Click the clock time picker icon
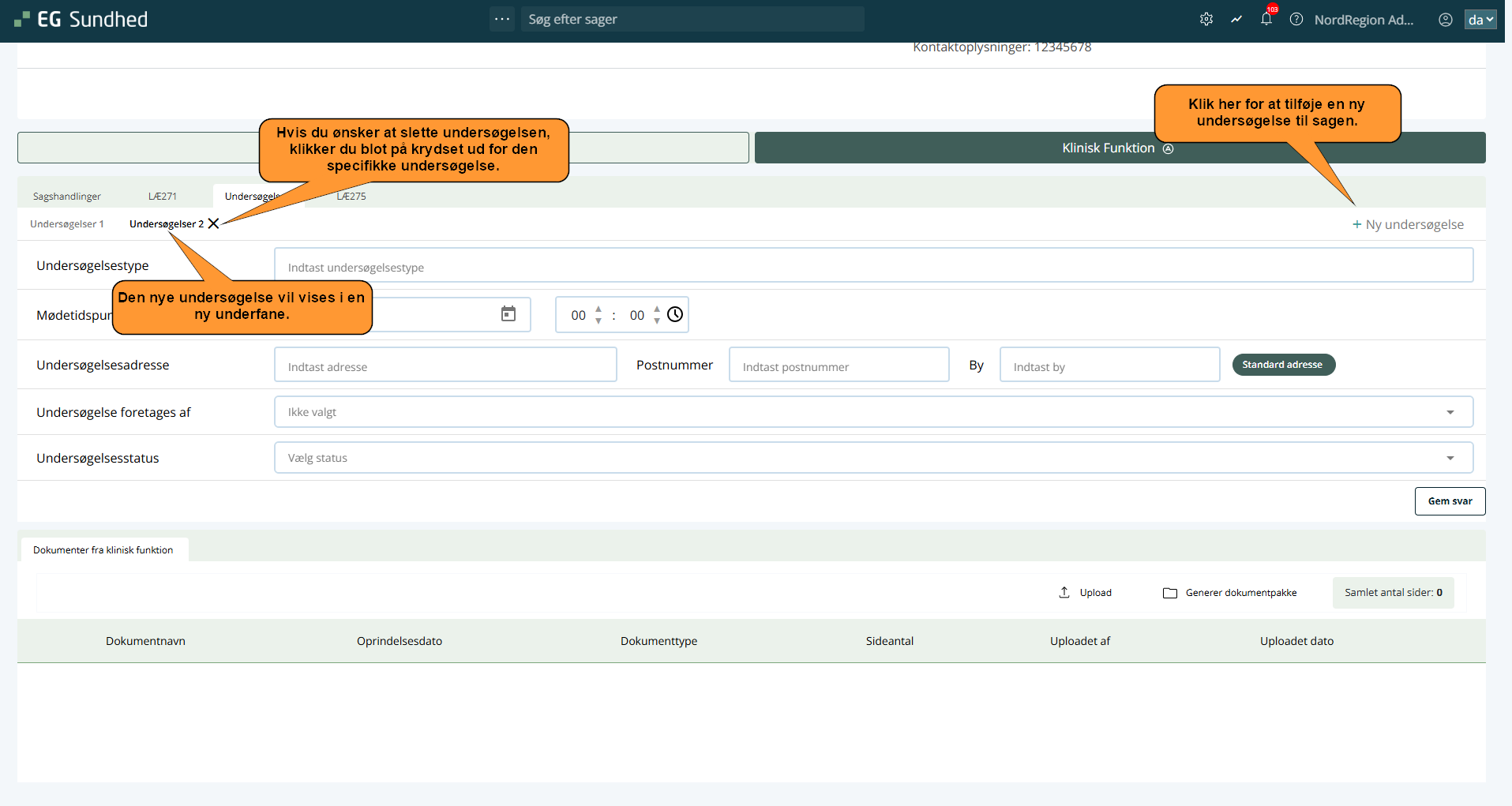The height and width of the screenshot is (806, 1512). point(675,314)
